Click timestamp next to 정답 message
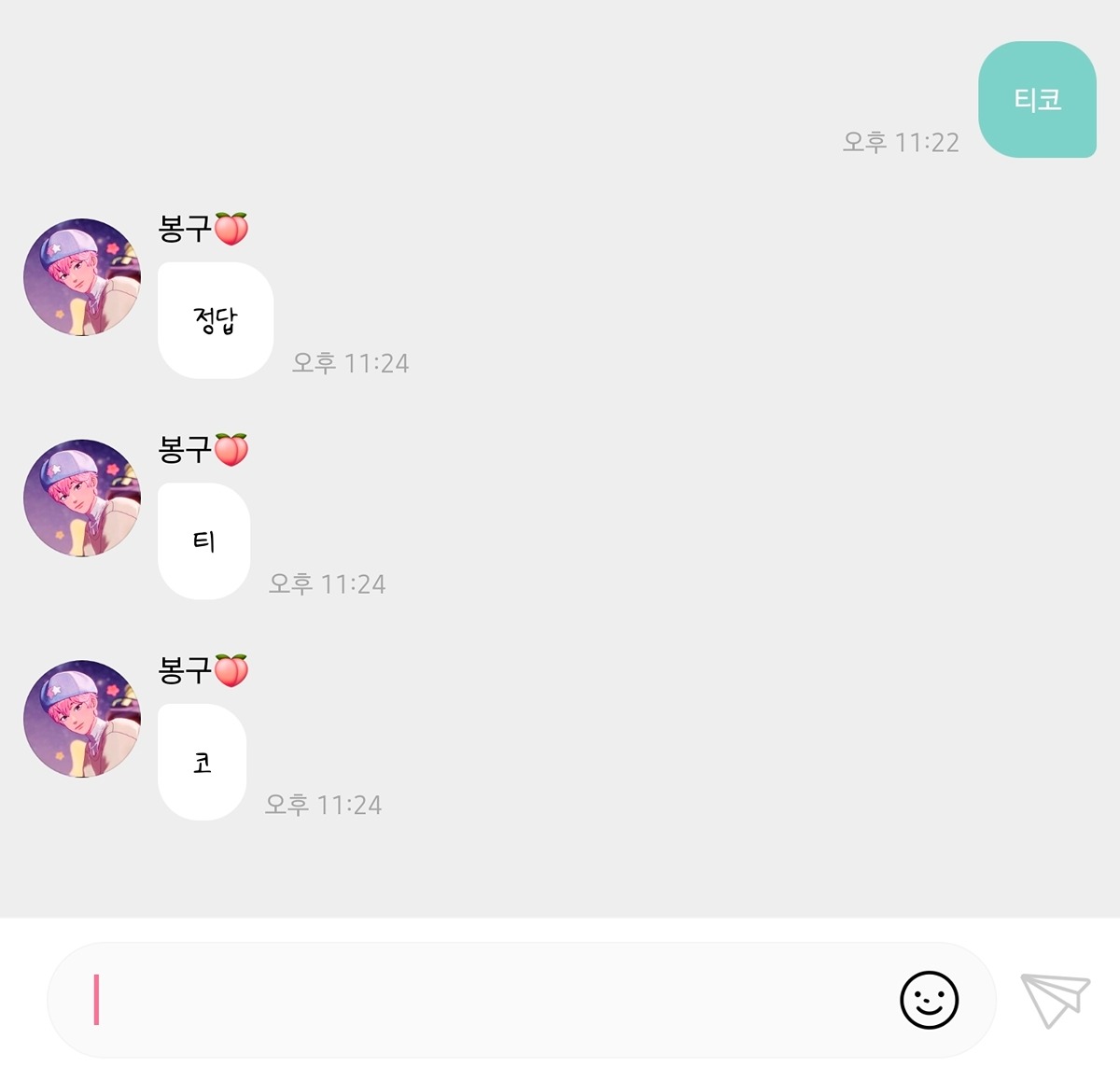Screen dimensions: 1120x1081 point(350,363)
